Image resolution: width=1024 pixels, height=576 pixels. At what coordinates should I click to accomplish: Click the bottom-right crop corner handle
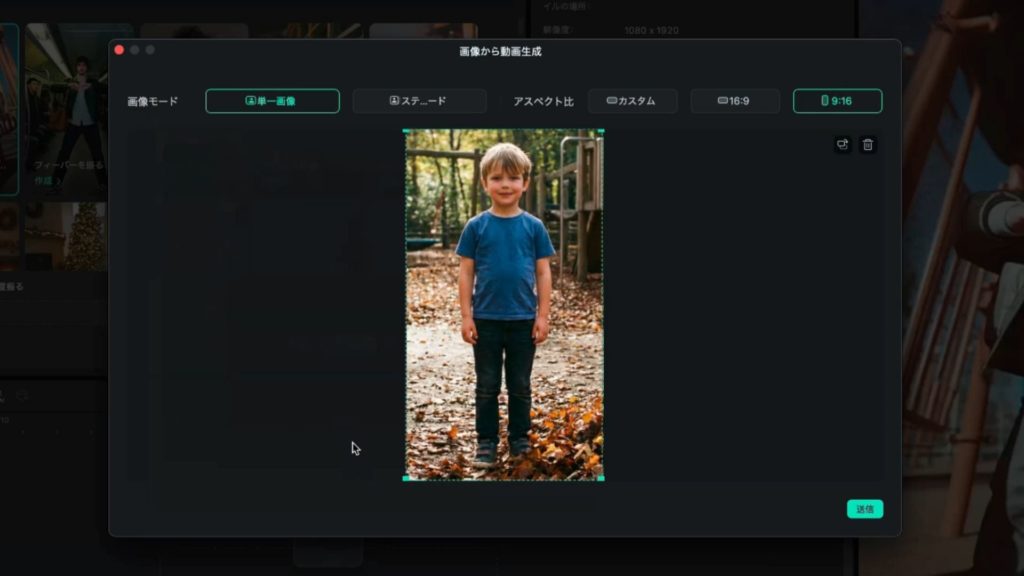pos(602,478)
